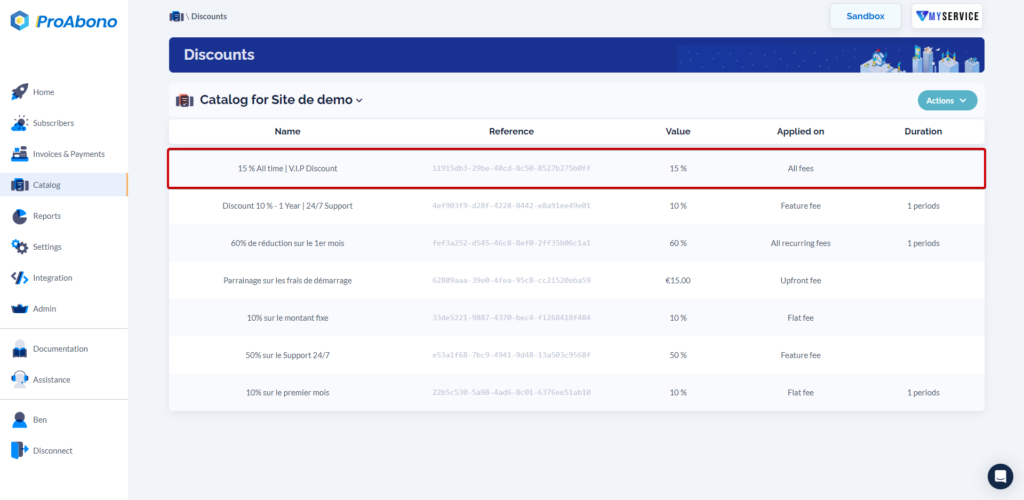
Task: Click the Applied on column header
Action: point(800,131)
